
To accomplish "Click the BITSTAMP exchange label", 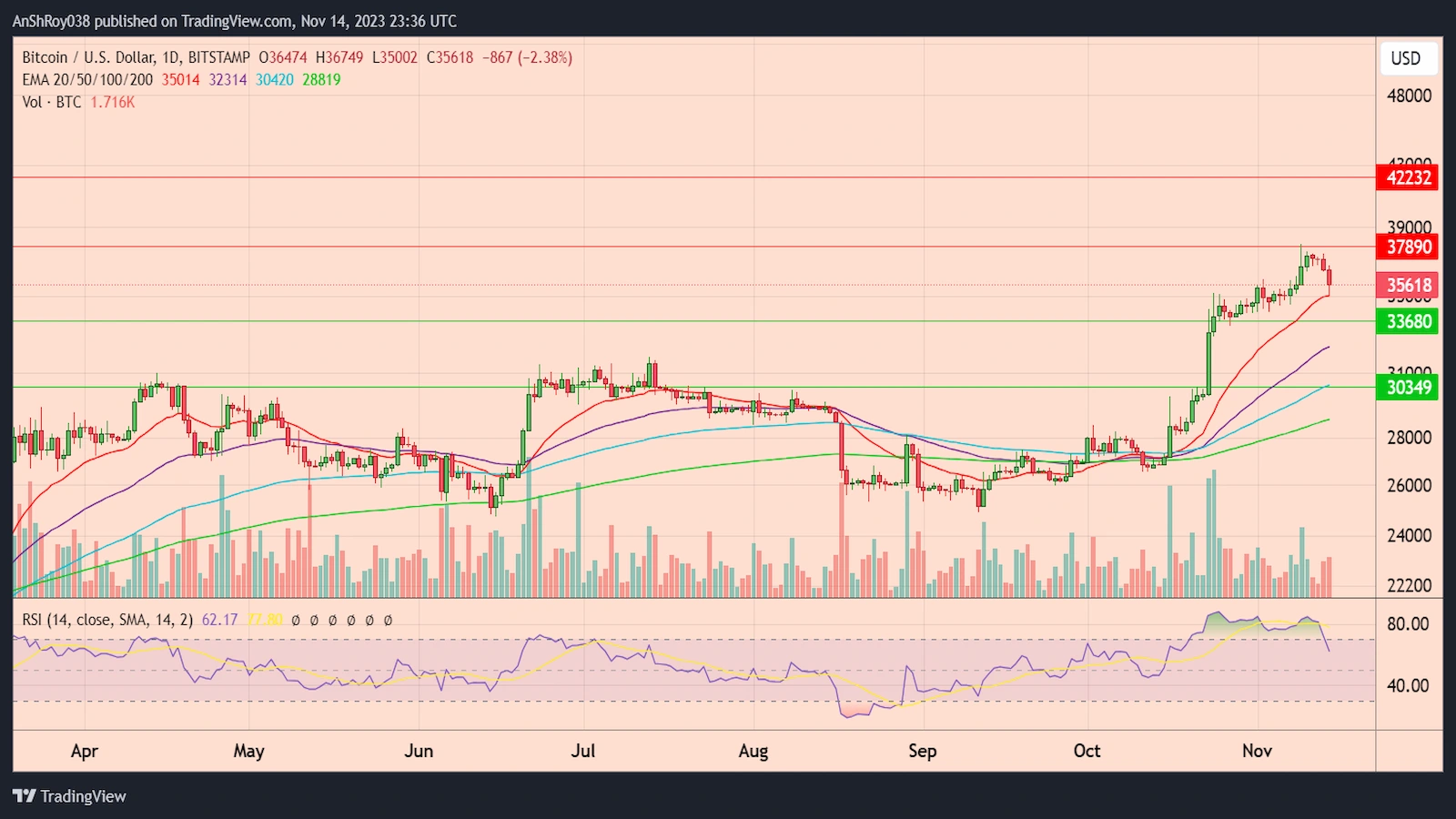I will tap(218, 56).
